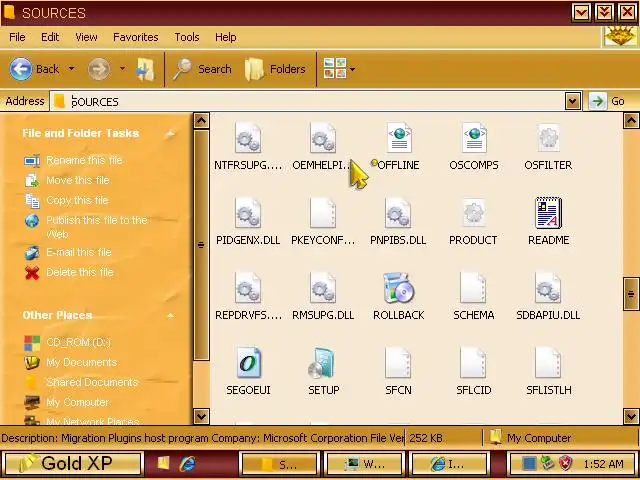This screenshot has height=480, width=640.
Task: Select the SCHEMA file icon
Action: point(473,288)
